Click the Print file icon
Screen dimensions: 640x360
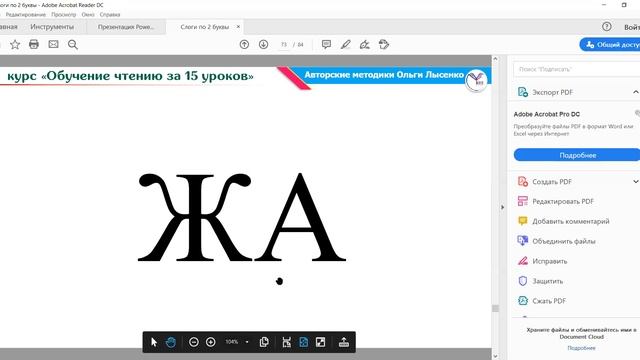click(x=34, y=44)
